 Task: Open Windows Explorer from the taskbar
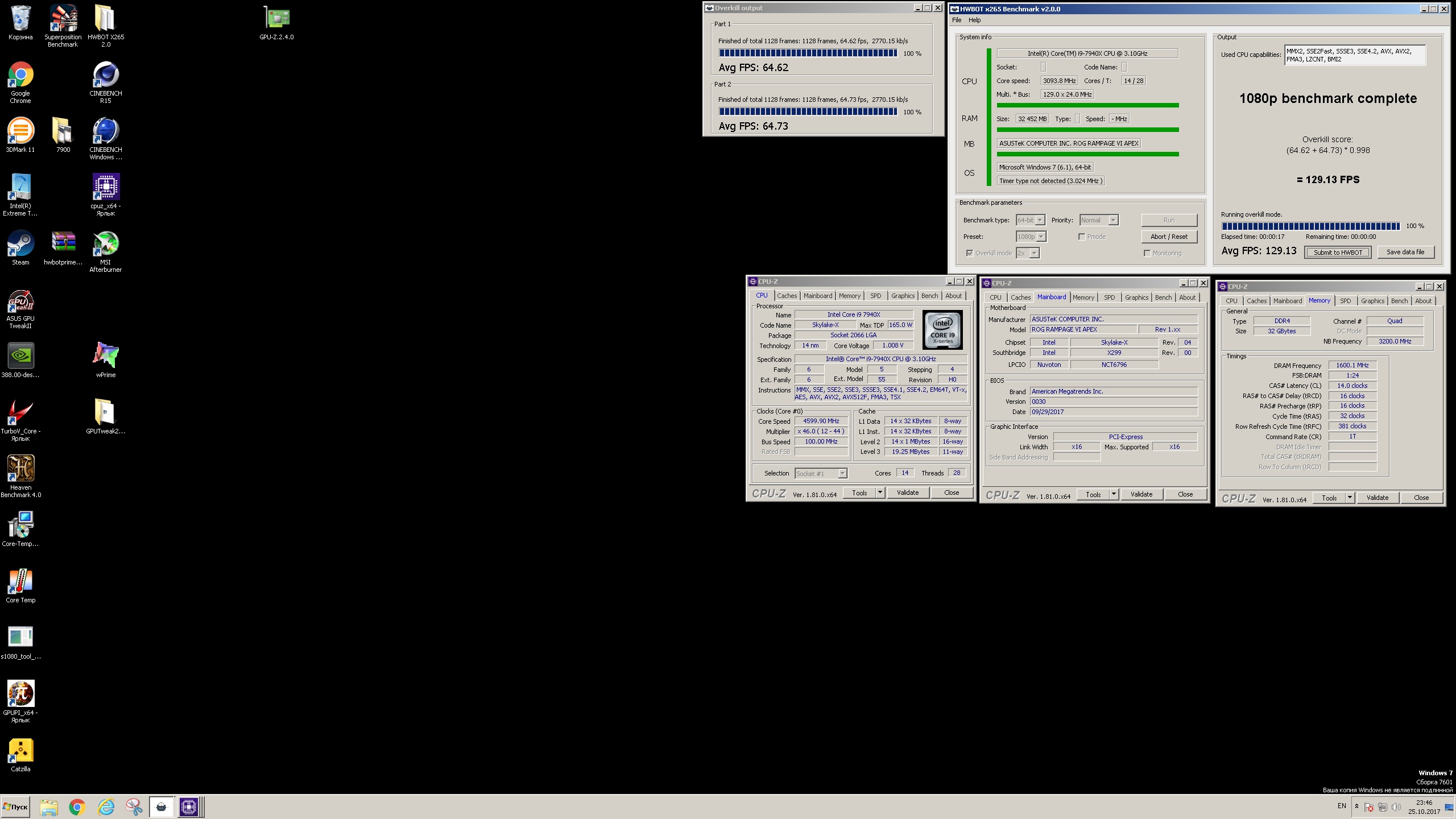coord(49,807)
